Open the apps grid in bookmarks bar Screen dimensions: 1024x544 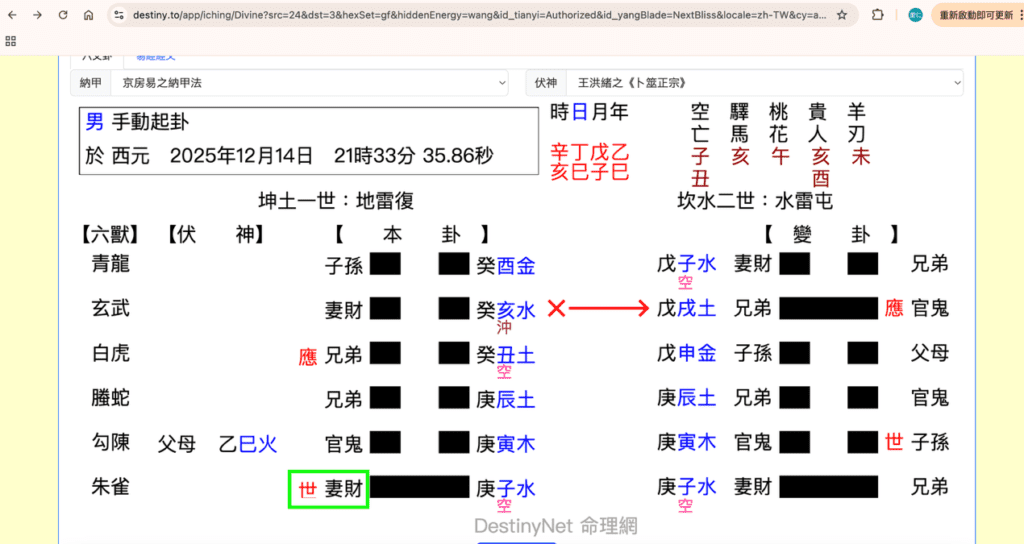pyautogui.click(x=11, y=41)
